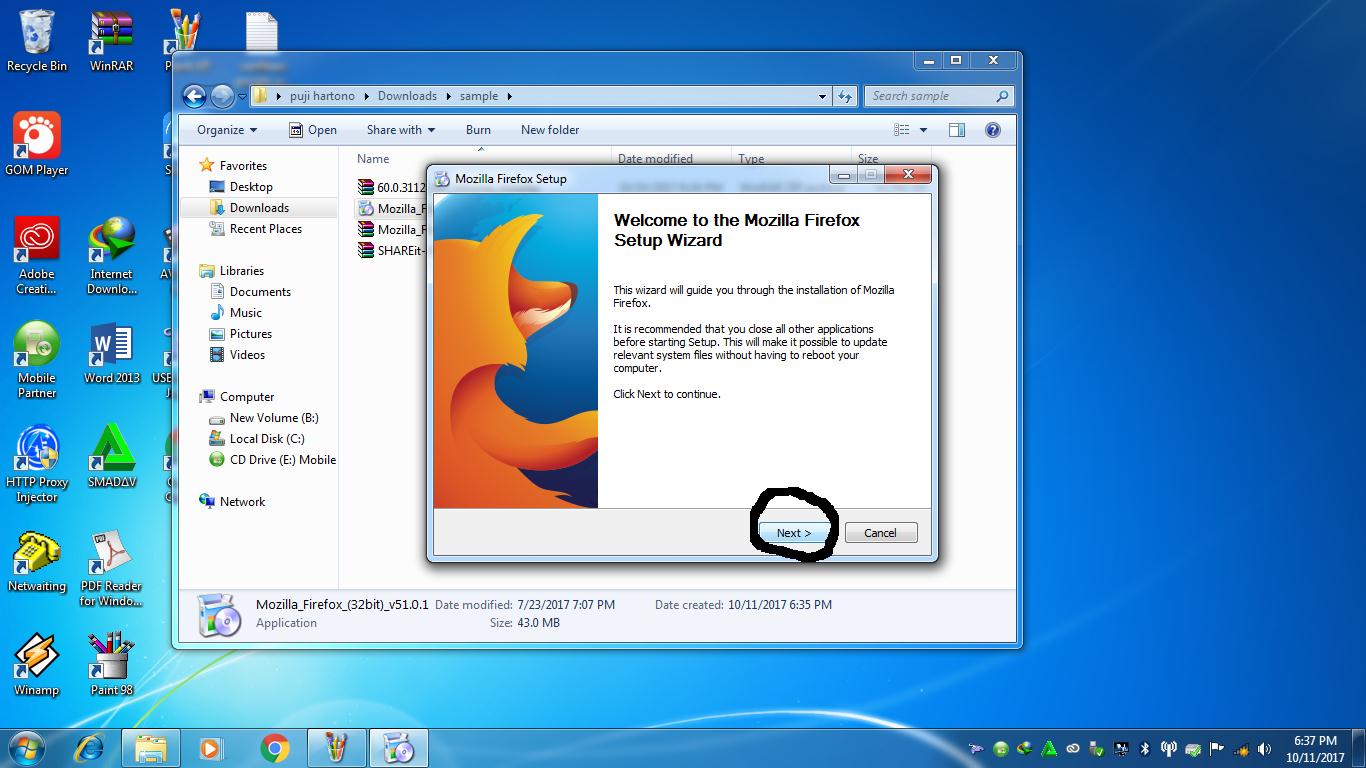Select the Downloads breadcrumb in address bar
1366x768 pixels.
click(407, 96)
